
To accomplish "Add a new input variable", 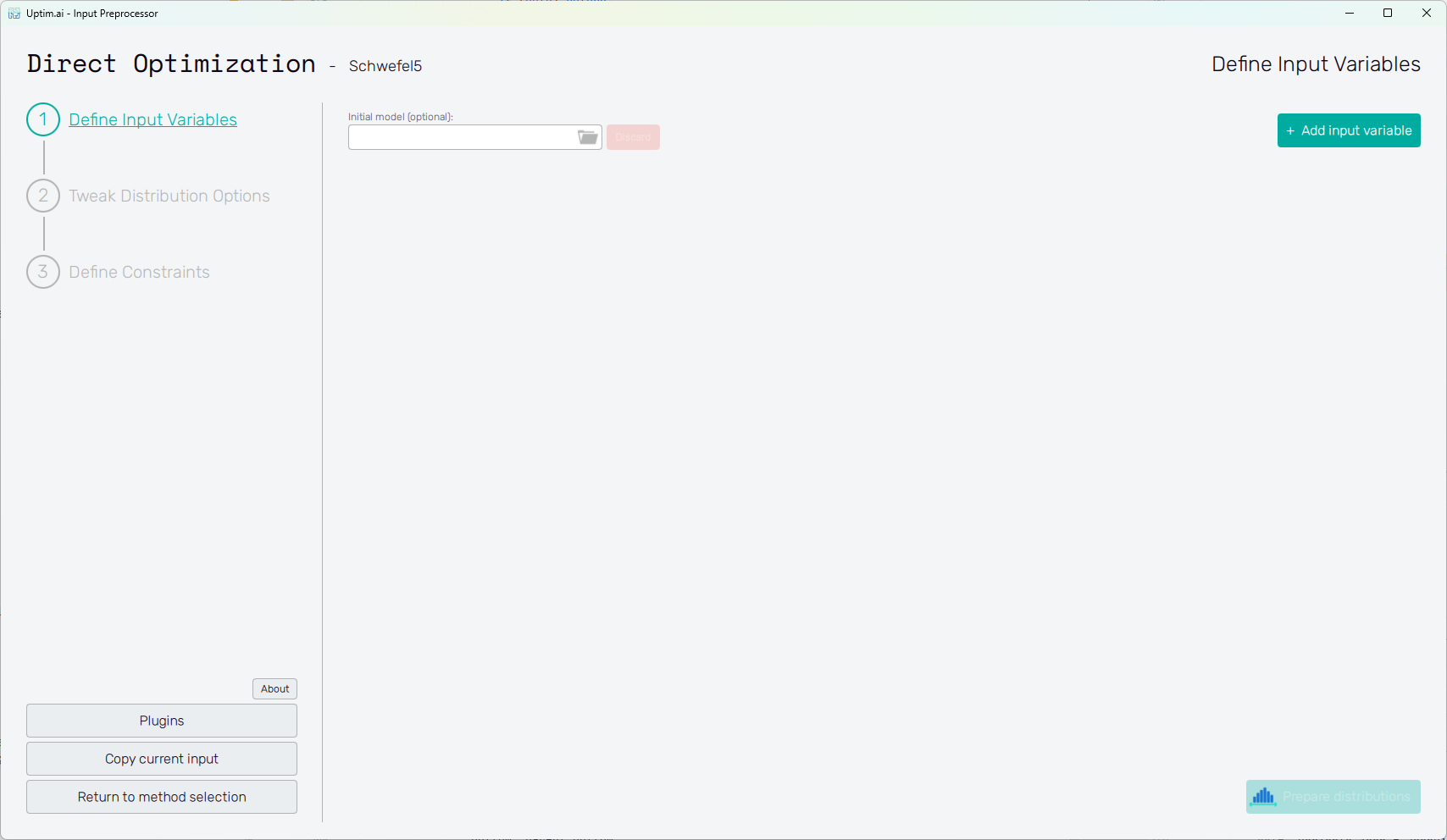I will [1349, 130].
